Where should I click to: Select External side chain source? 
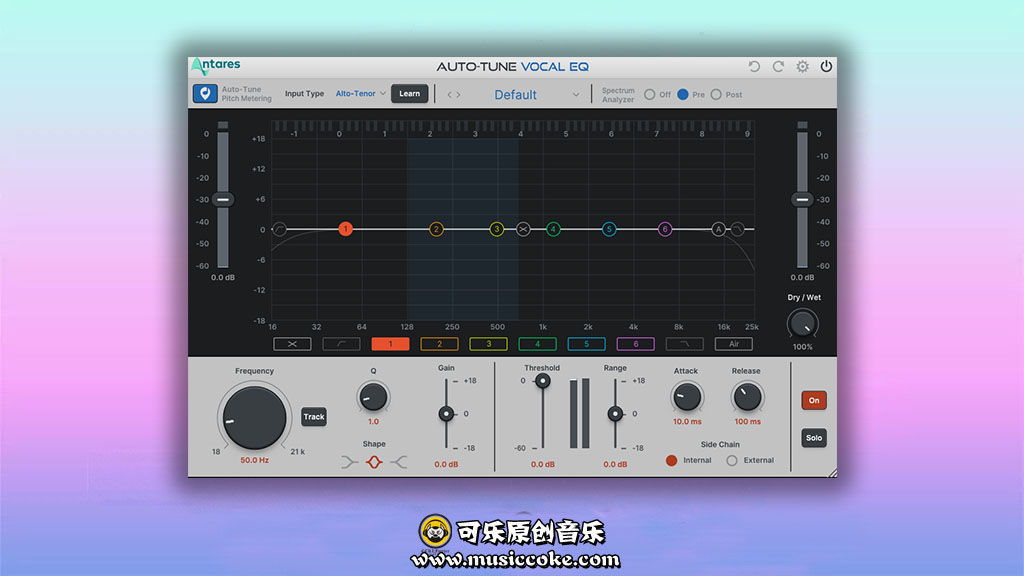tap(732, 460)
